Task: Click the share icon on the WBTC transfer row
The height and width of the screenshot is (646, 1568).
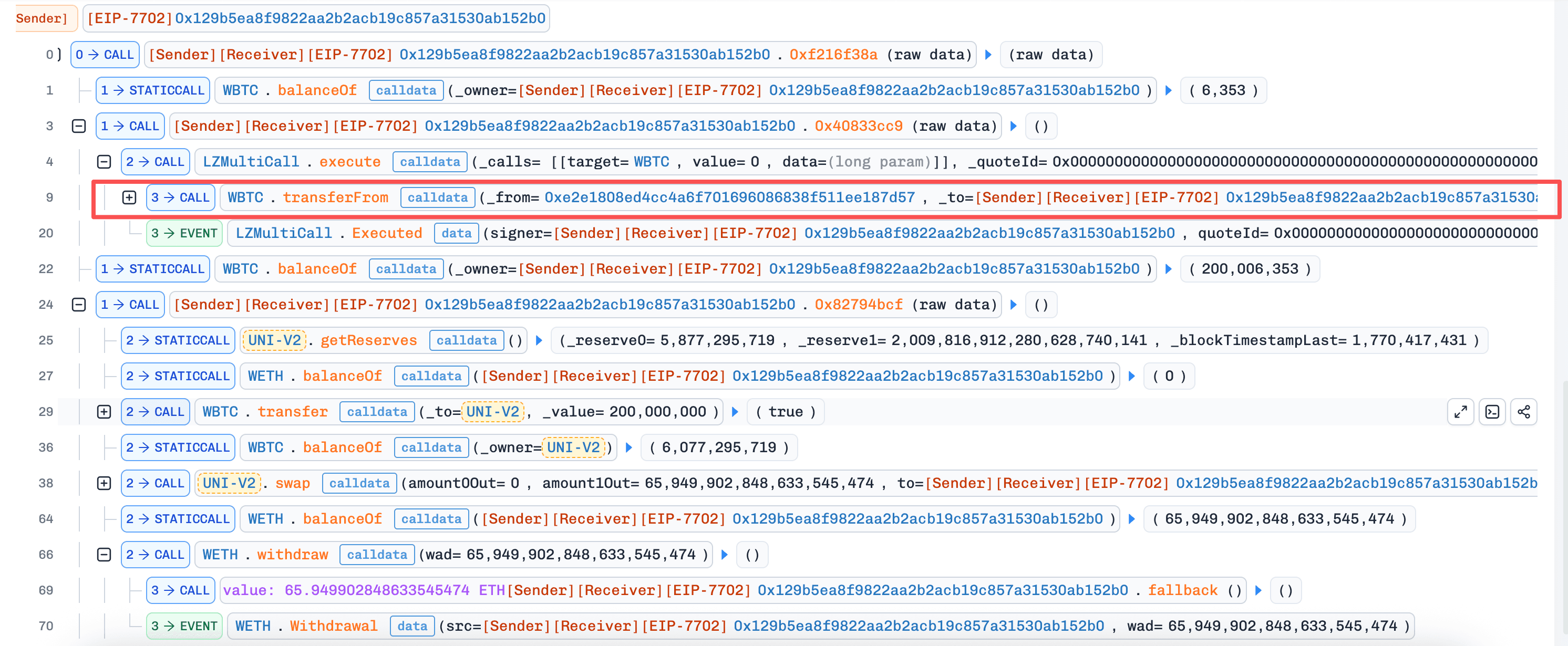Action: tap(1523, 412)
